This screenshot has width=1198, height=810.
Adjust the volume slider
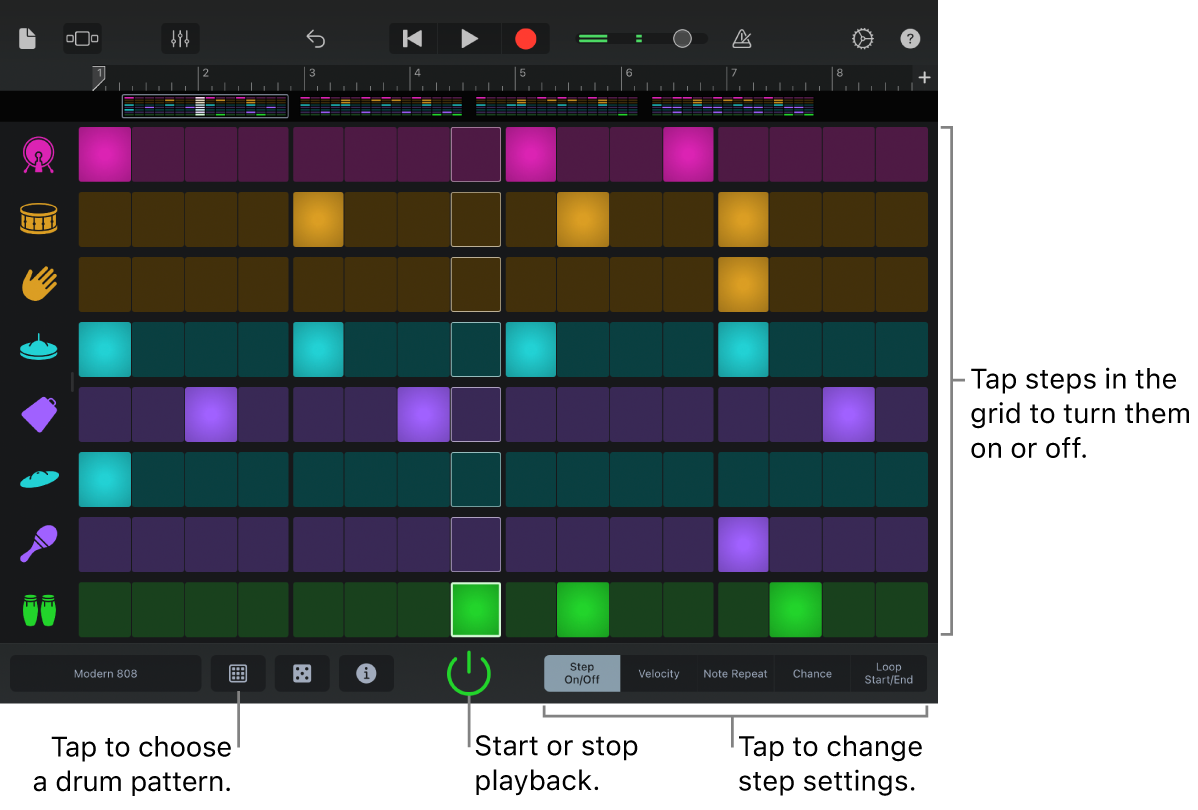(x=681, y=38)
